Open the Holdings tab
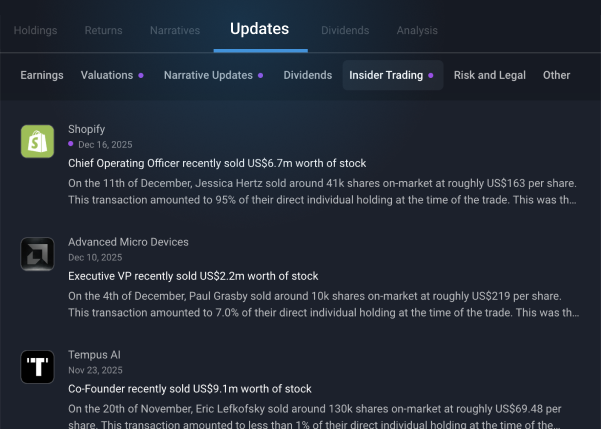601x429 pixels. pyautogui.click(x=35, y=30)
